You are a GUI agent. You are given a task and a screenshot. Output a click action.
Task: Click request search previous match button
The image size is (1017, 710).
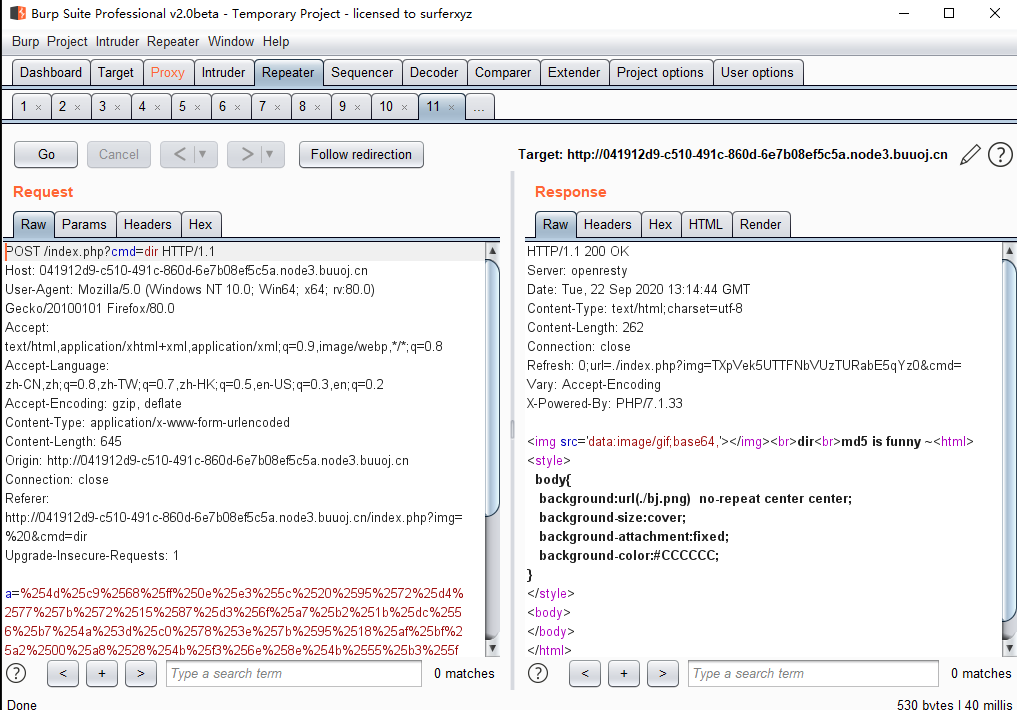[63, 673]
